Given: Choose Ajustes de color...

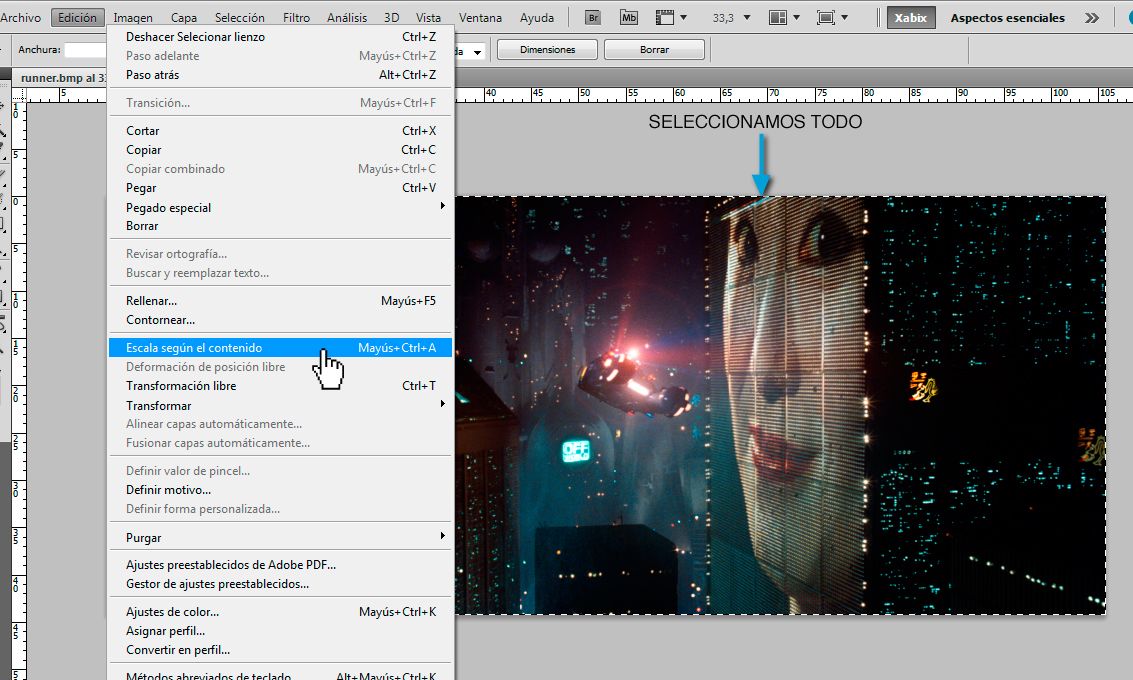Looking at the screenshot, I should pyautogui.click(x=280, y=612).
